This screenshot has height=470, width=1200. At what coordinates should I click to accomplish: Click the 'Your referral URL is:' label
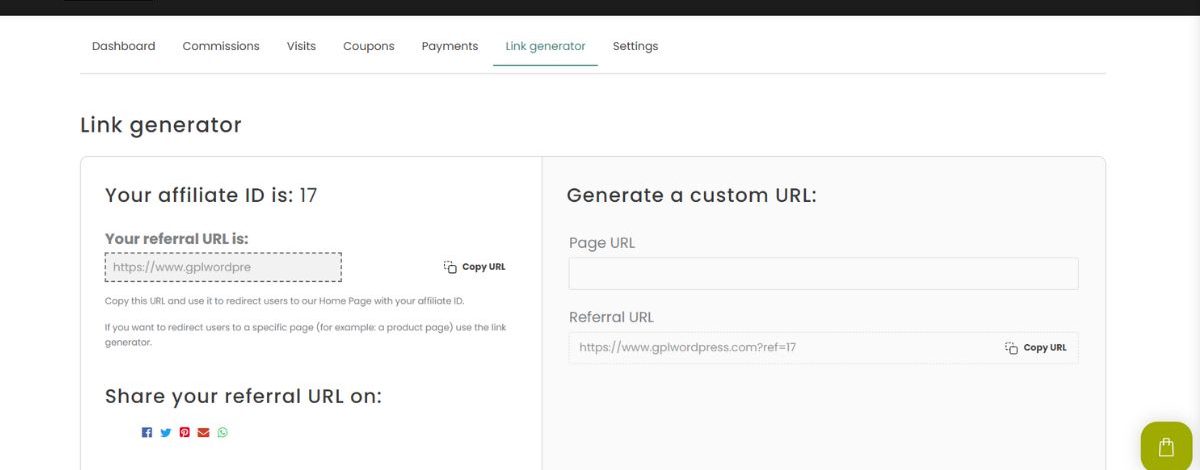(177, 239)
